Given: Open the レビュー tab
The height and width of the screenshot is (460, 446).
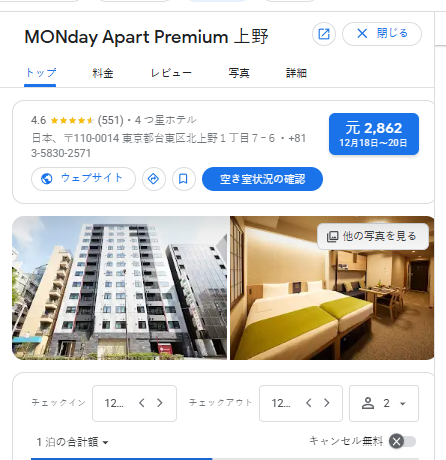Looking at the screenshot, I should (171, 73).
